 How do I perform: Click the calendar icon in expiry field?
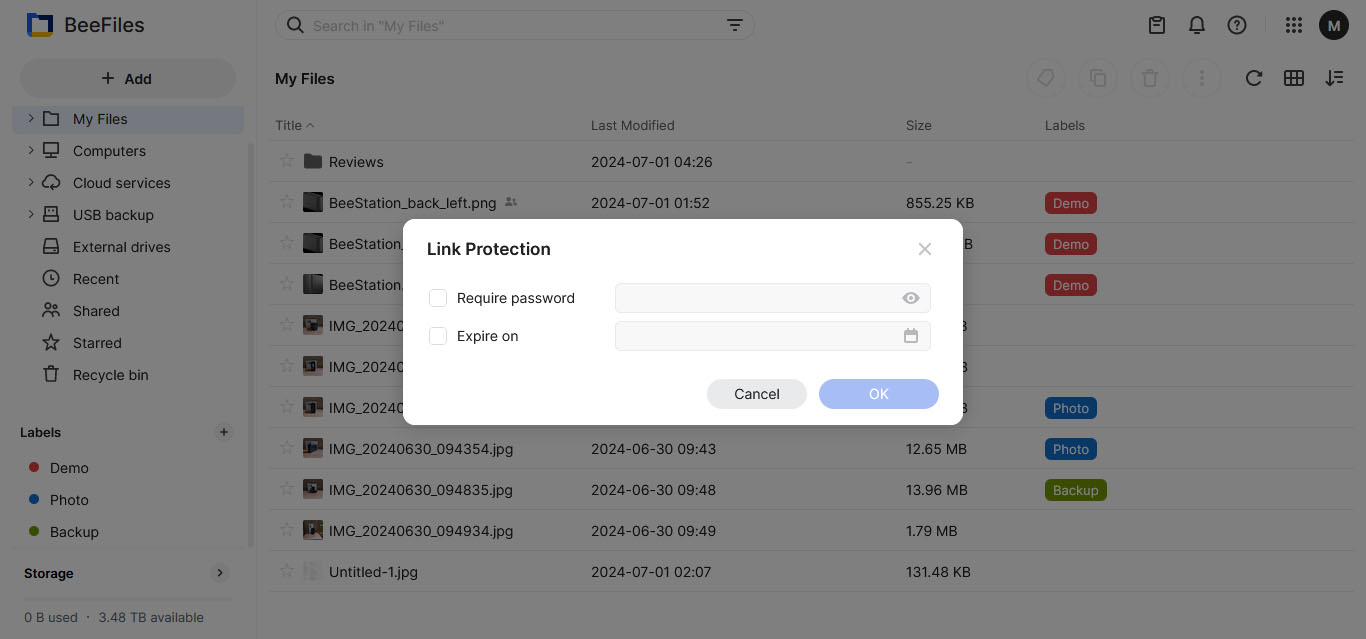pyautogui.click(x=911, y=336)
